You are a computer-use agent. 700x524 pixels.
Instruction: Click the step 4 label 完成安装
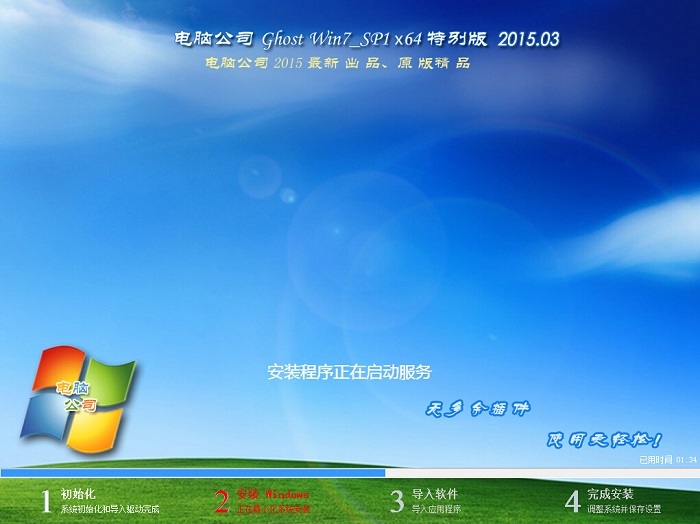tap(610, 494)
